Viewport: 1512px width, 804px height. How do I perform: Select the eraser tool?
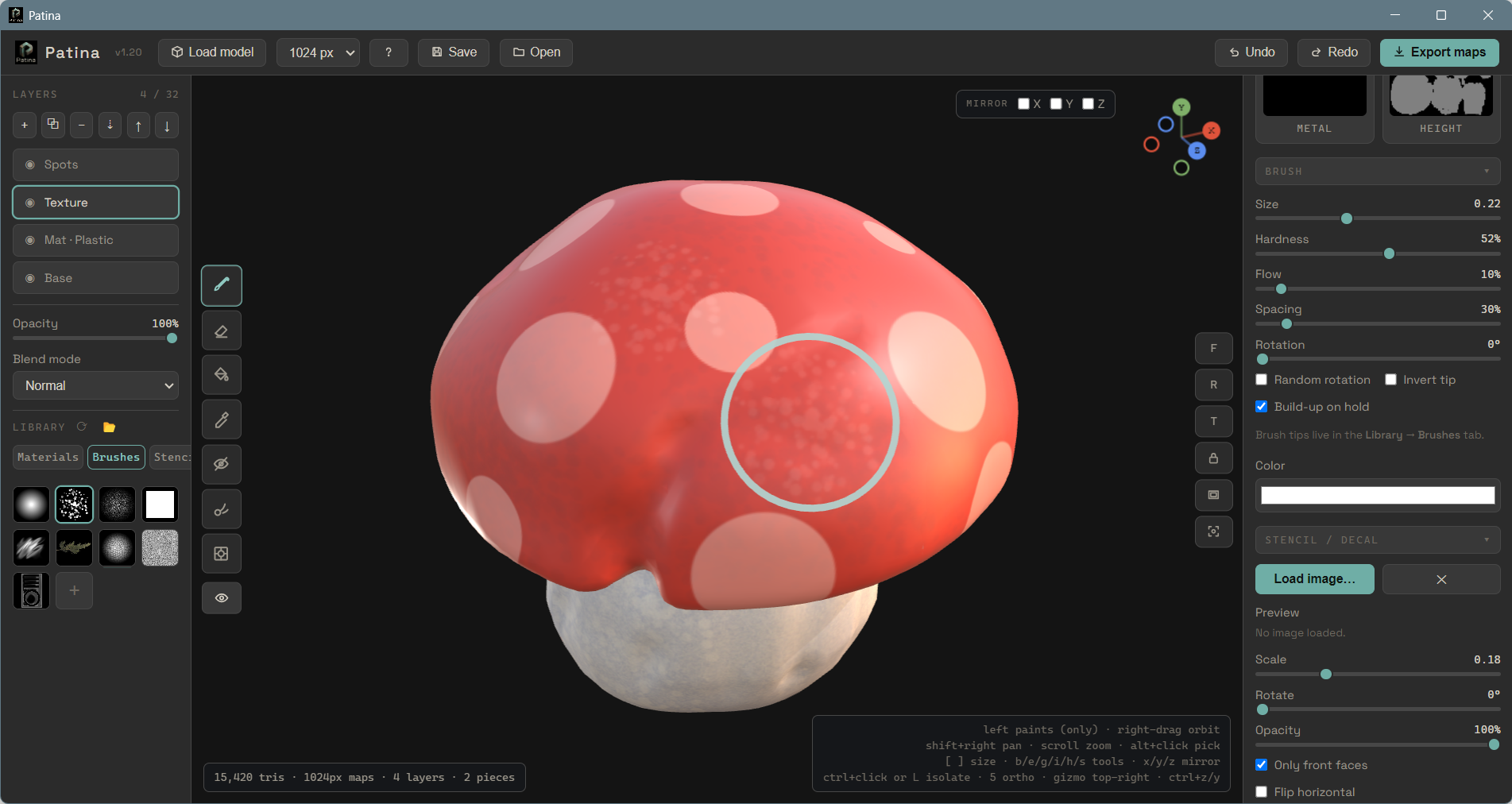222,330
